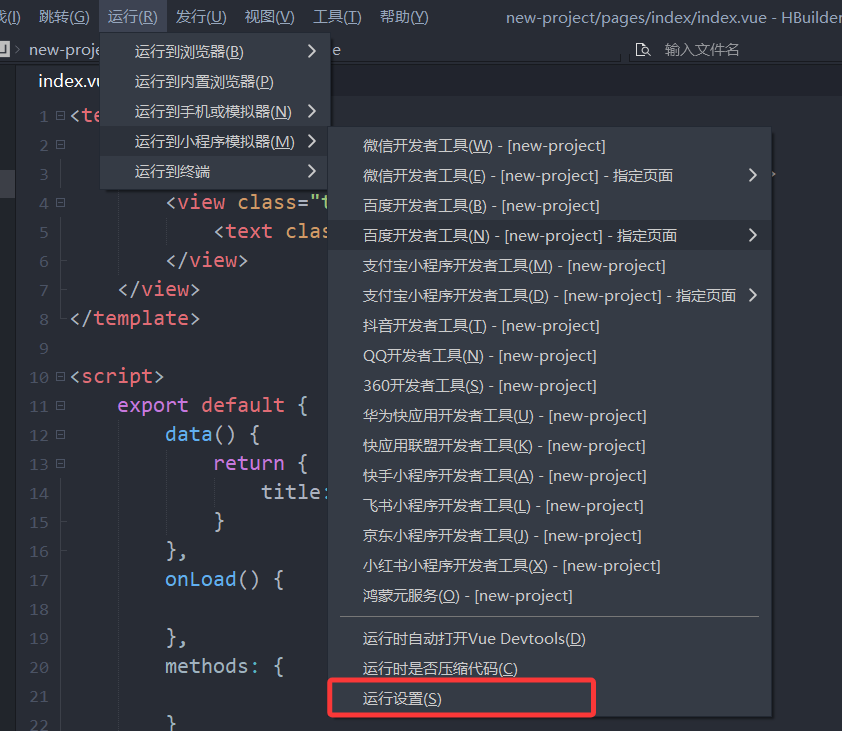Click the onLoad() { code line

pos(224,579)
